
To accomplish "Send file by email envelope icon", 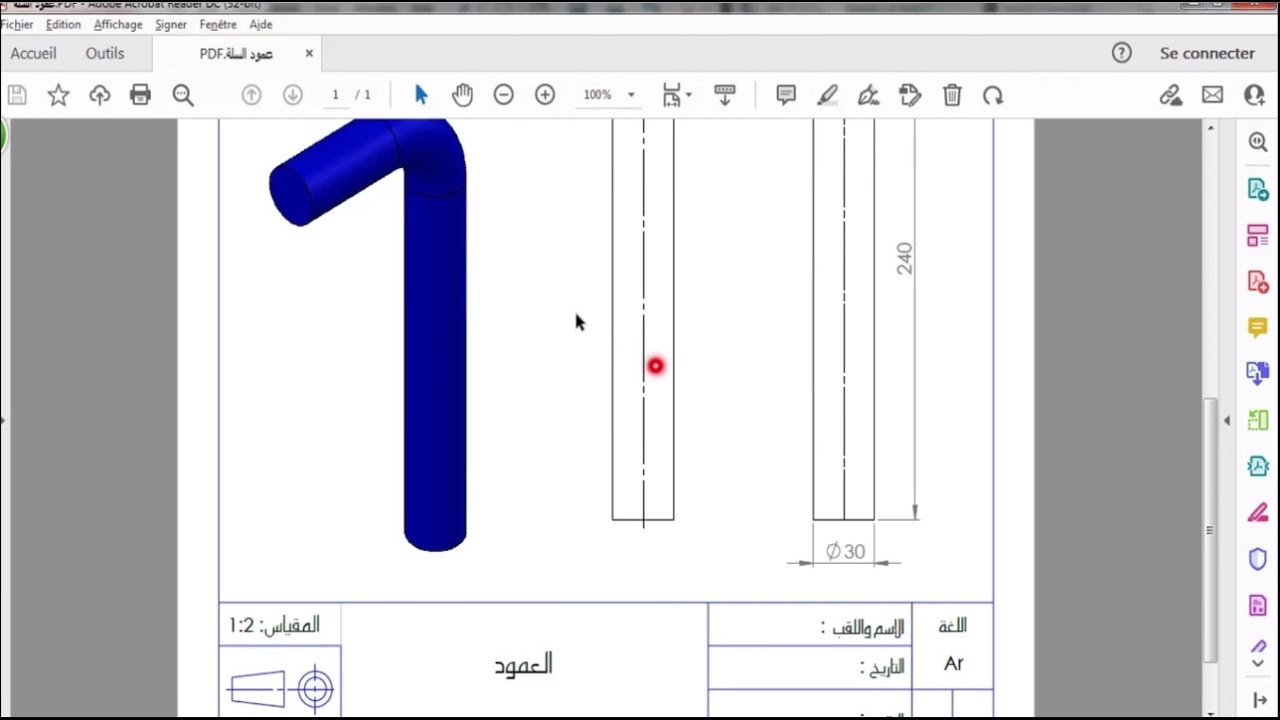I will pyautogui.click(x=1213, y=95).
